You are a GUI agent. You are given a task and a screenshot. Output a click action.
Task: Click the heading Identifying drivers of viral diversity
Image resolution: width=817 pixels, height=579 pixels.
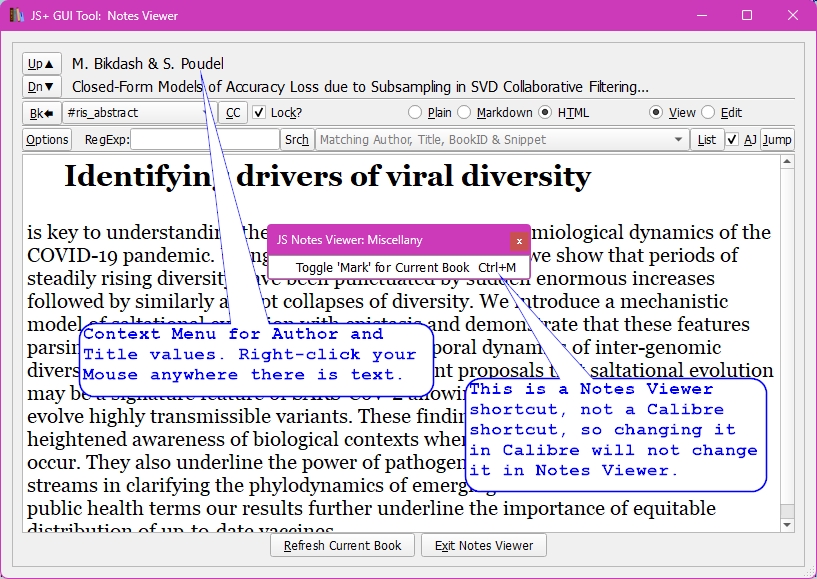(x=327, y=176)
